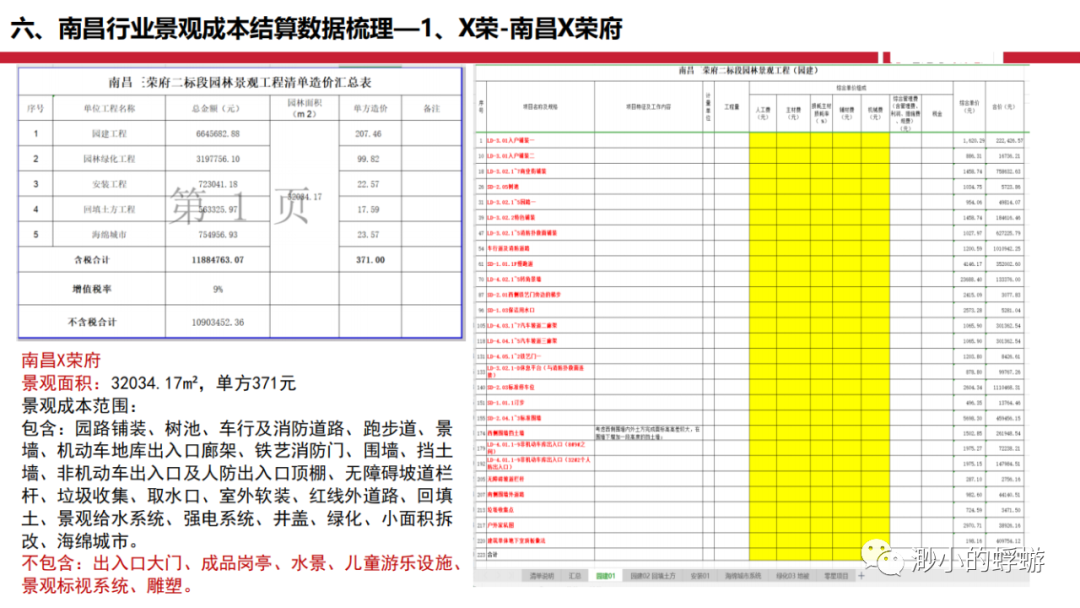The height and width of the screenshot is (608, 1080).
Task: Select the 绿化03 地被 sheet tab
Action: 793,576
